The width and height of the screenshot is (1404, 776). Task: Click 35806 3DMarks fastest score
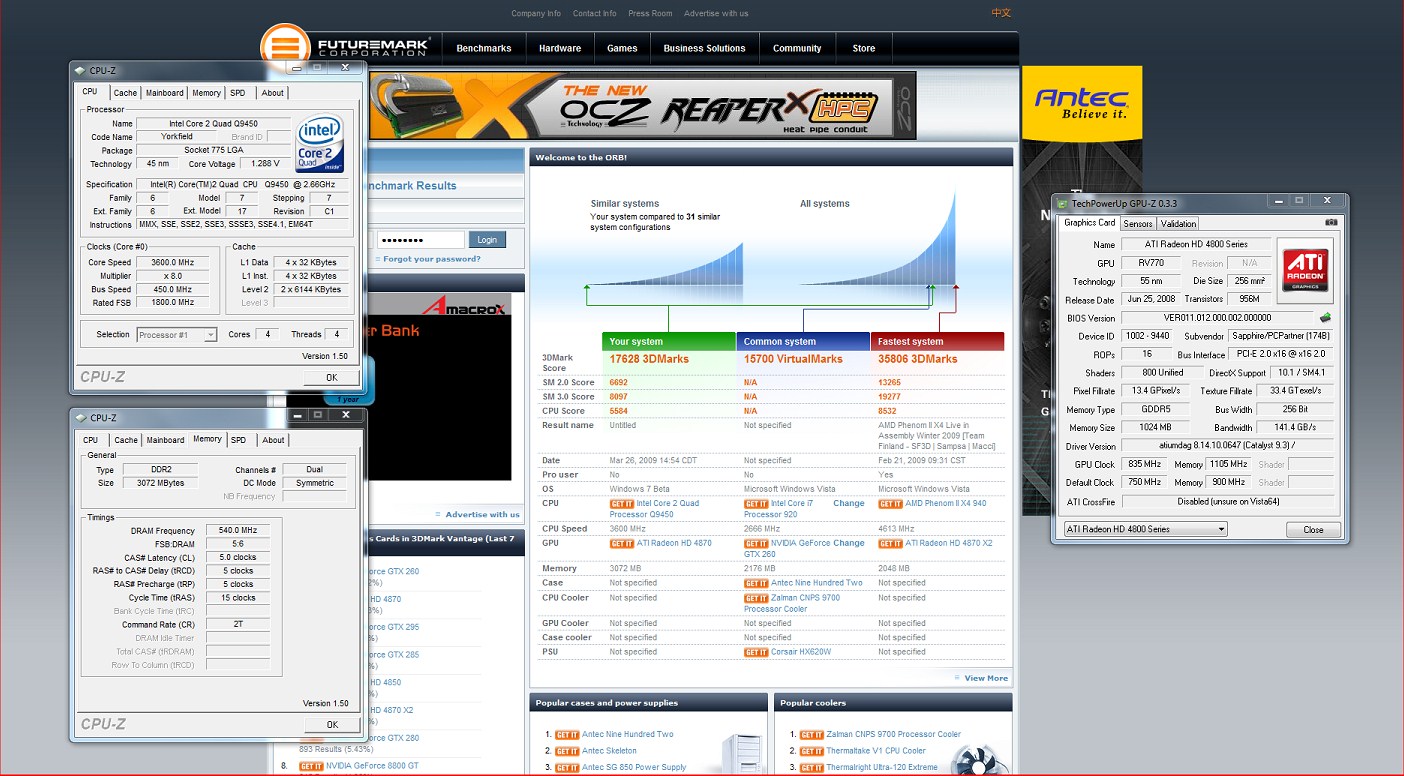918,359
